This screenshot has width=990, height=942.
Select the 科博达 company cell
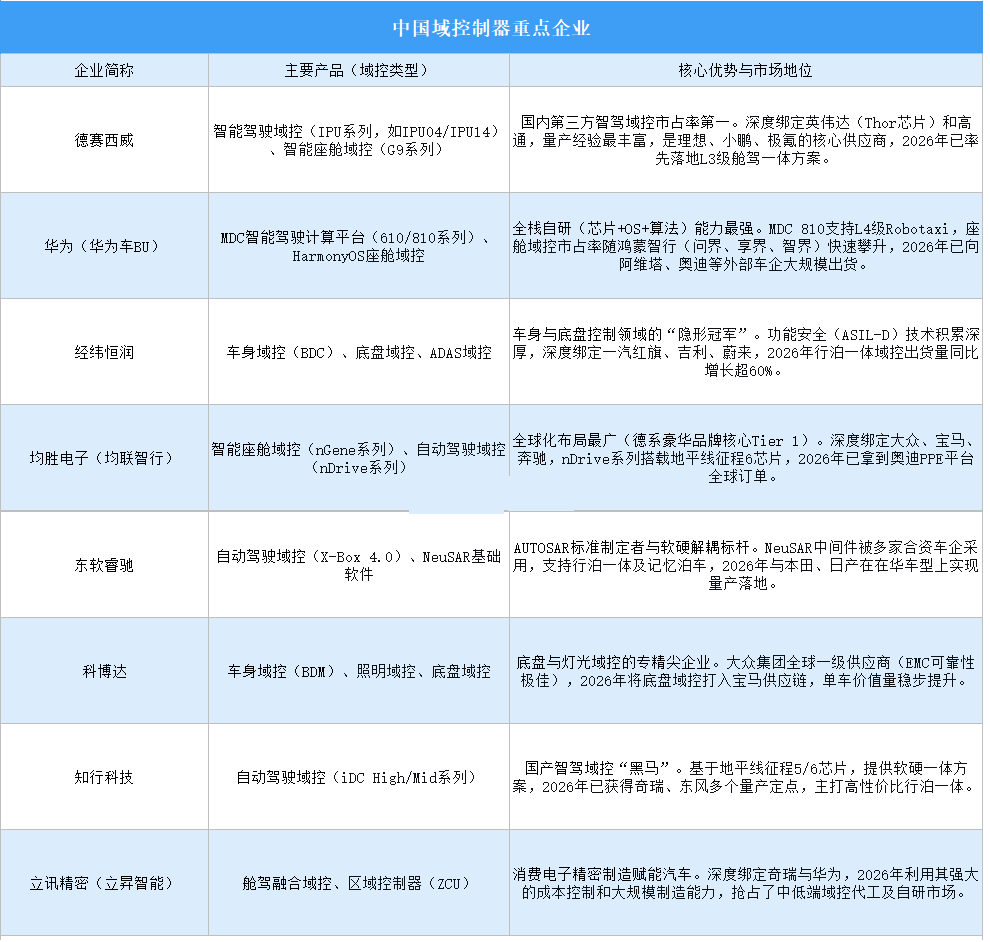(x=104, y=671)
